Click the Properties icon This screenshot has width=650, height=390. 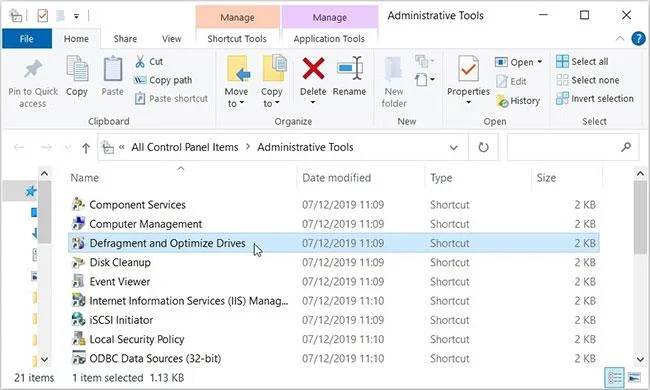pos(468,68)
